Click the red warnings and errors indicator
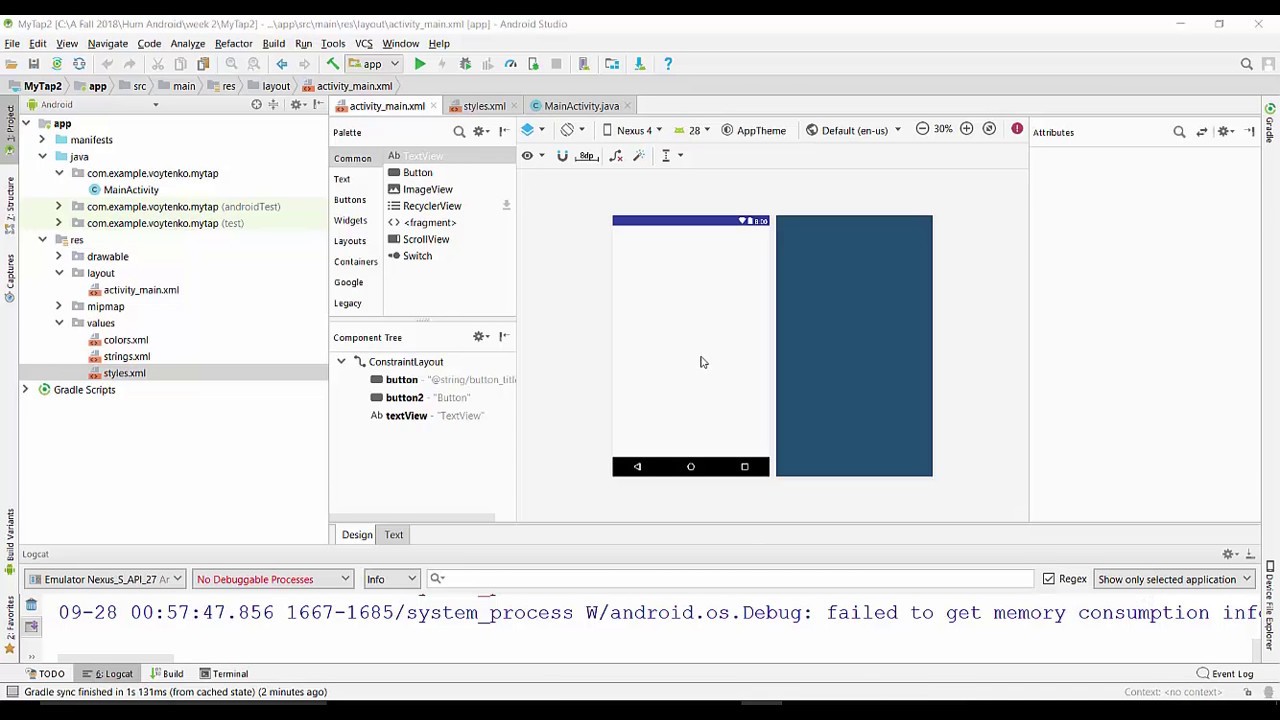 coord(1017,129)
